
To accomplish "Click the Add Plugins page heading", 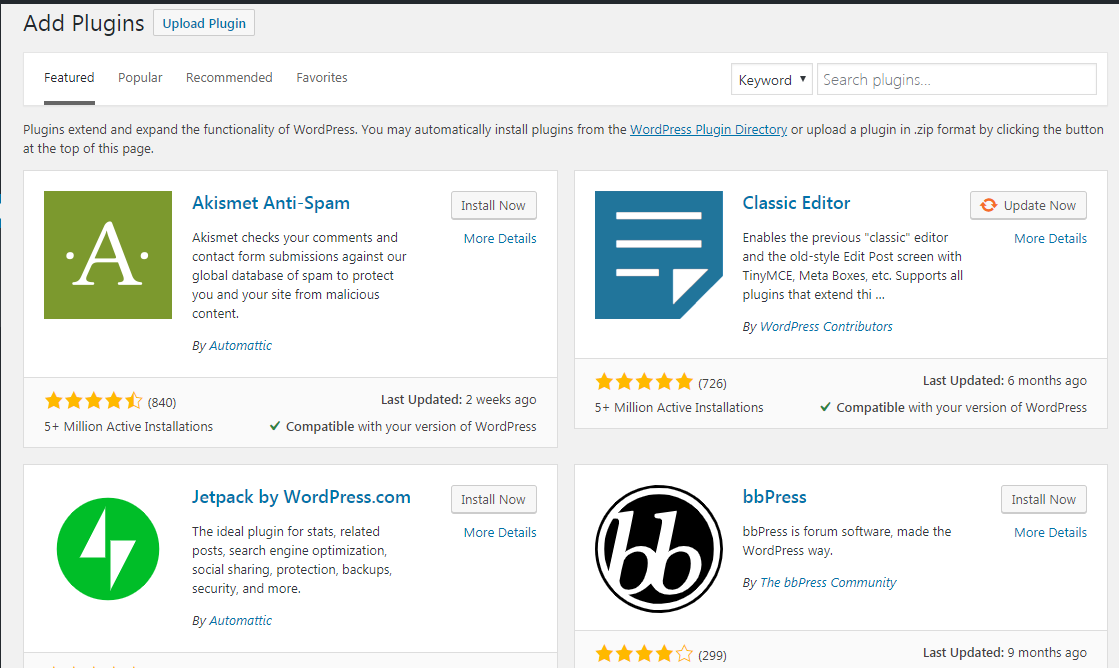I will pyautogui.click(x=83, y=23).
